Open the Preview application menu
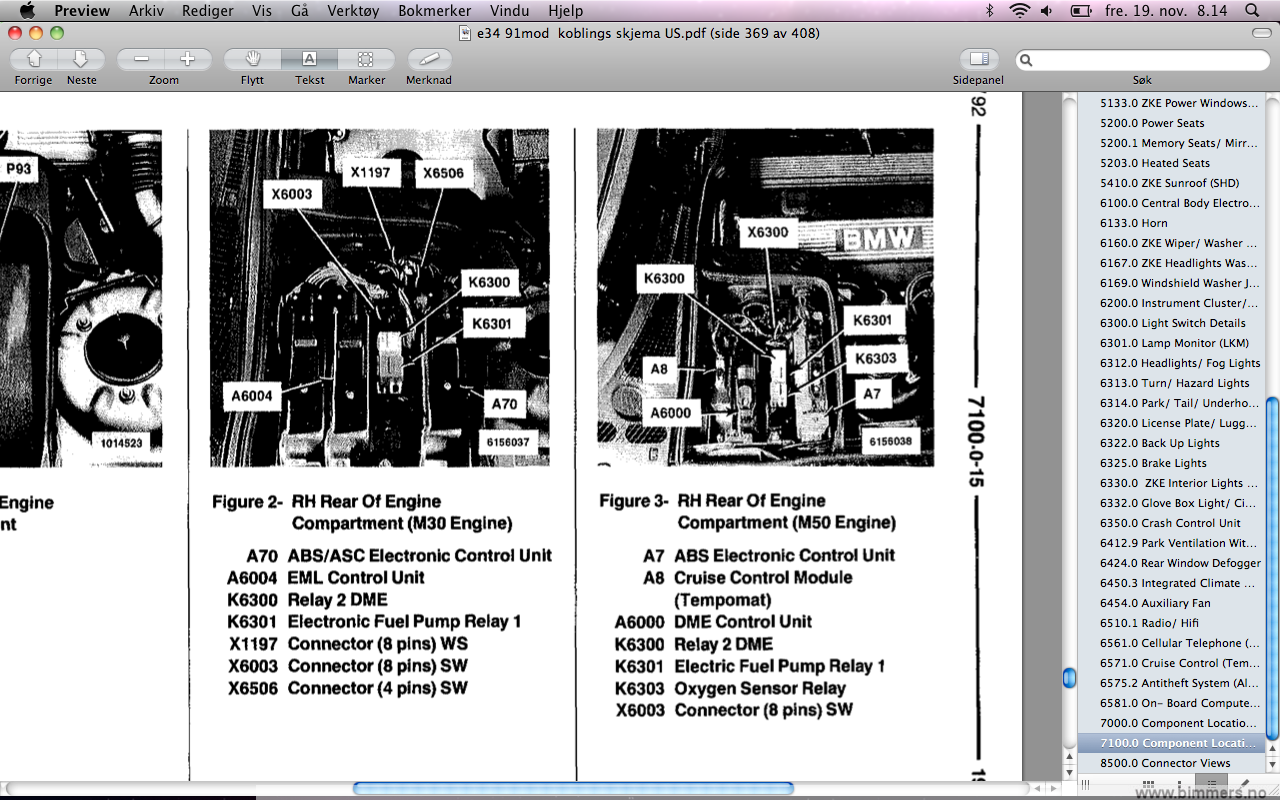 [82, 11]
